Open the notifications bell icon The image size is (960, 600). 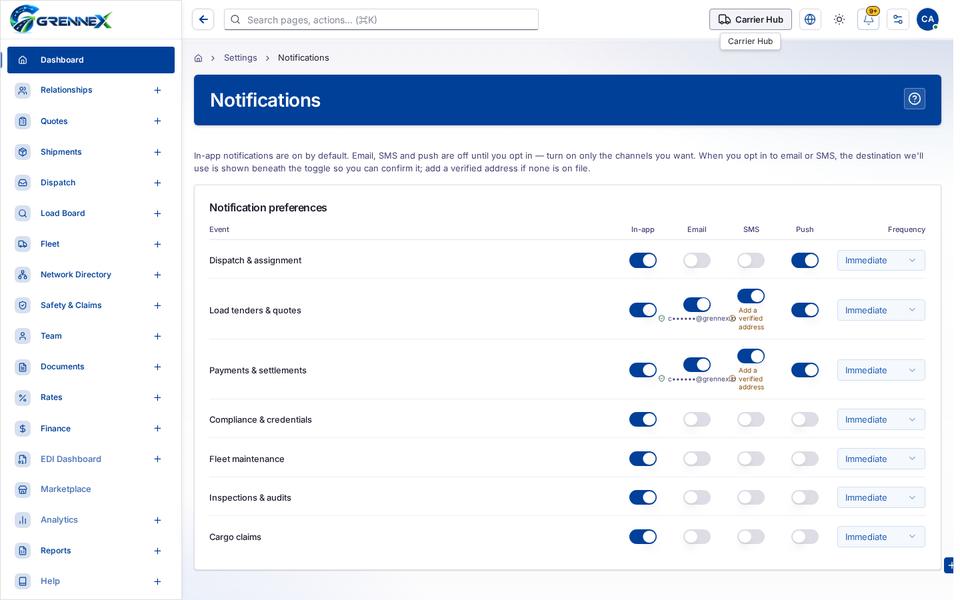(x=869, y=20)
